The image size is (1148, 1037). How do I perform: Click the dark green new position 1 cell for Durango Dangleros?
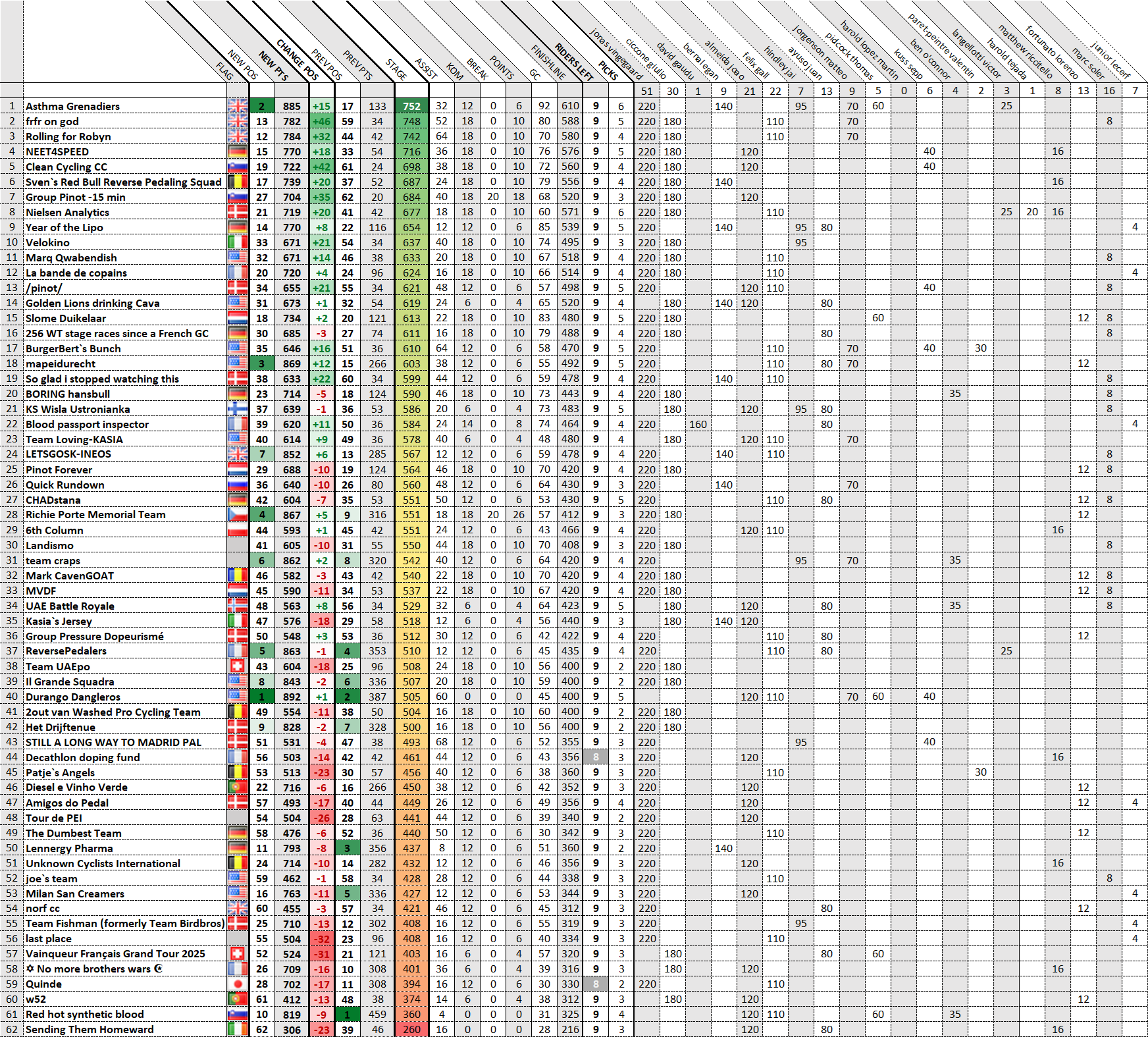coord(262,697)
